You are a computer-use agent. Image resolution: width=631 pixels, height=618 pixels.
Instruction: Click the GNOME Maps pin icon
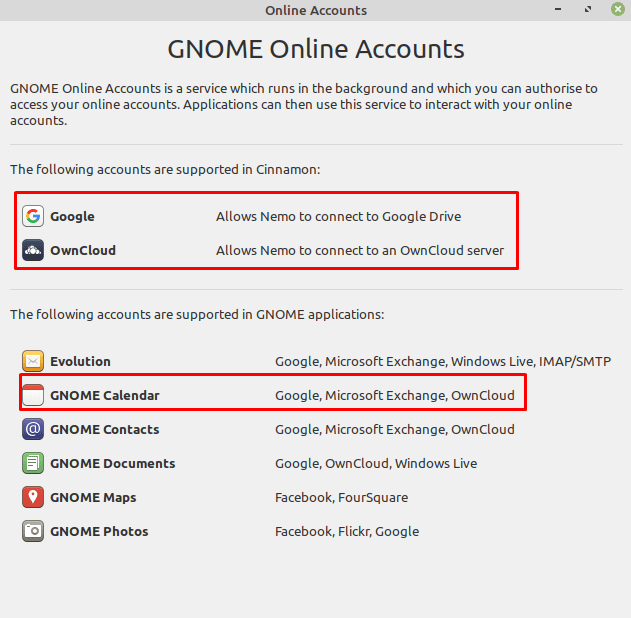[33, 497]
